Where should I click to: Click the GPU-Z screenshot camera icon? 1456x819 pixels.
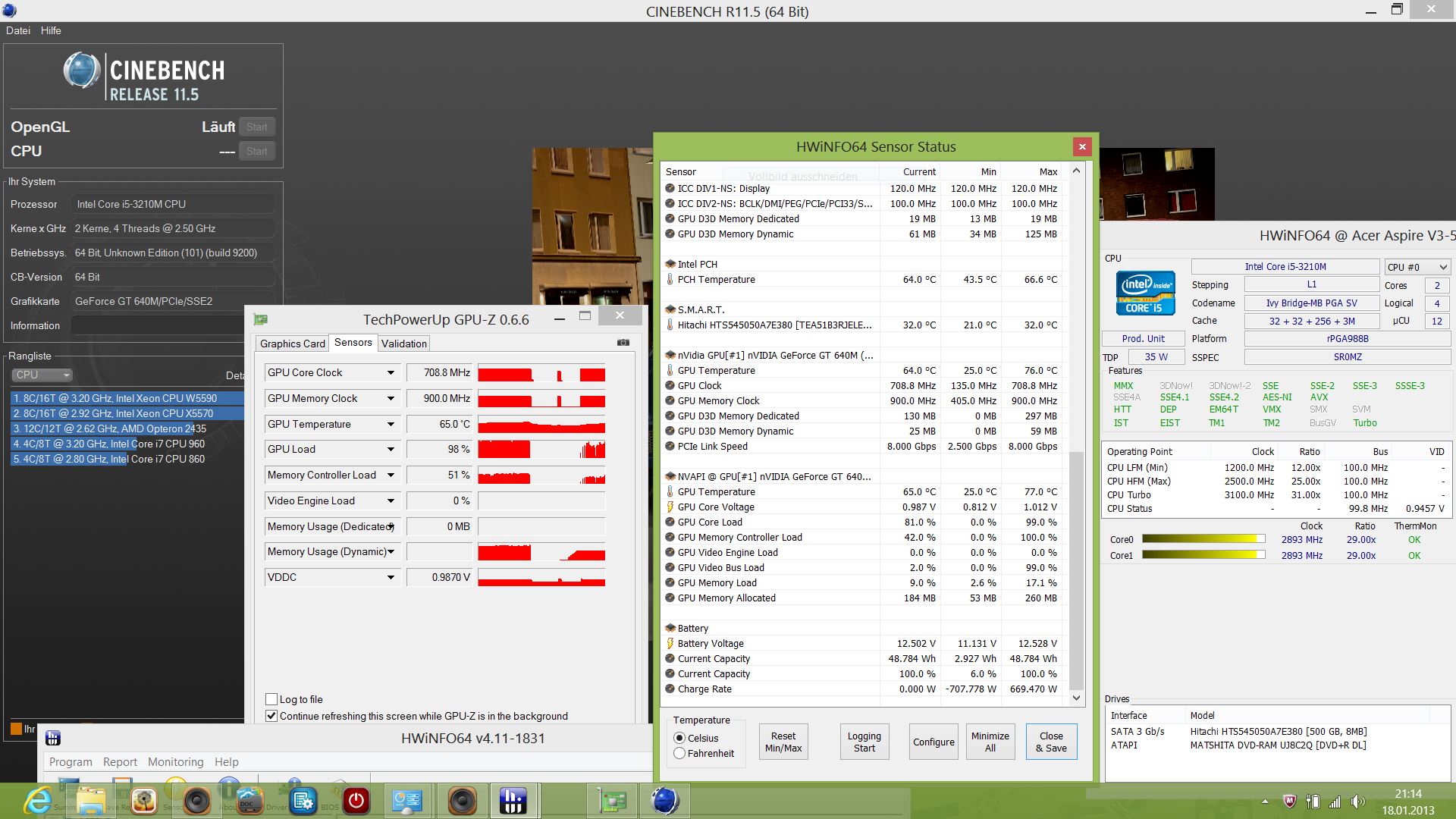tap(623, 343)
